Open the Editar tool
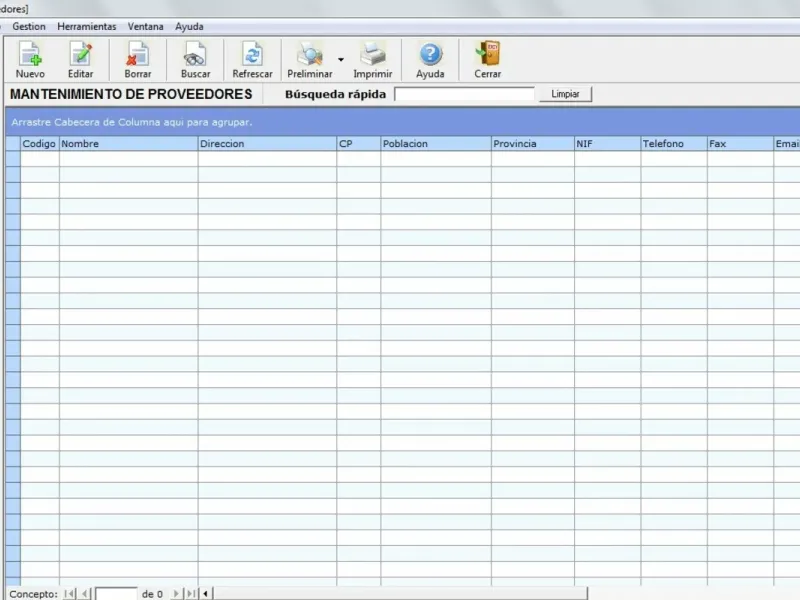This screenshot has width=800, height=600. (81, 60)
